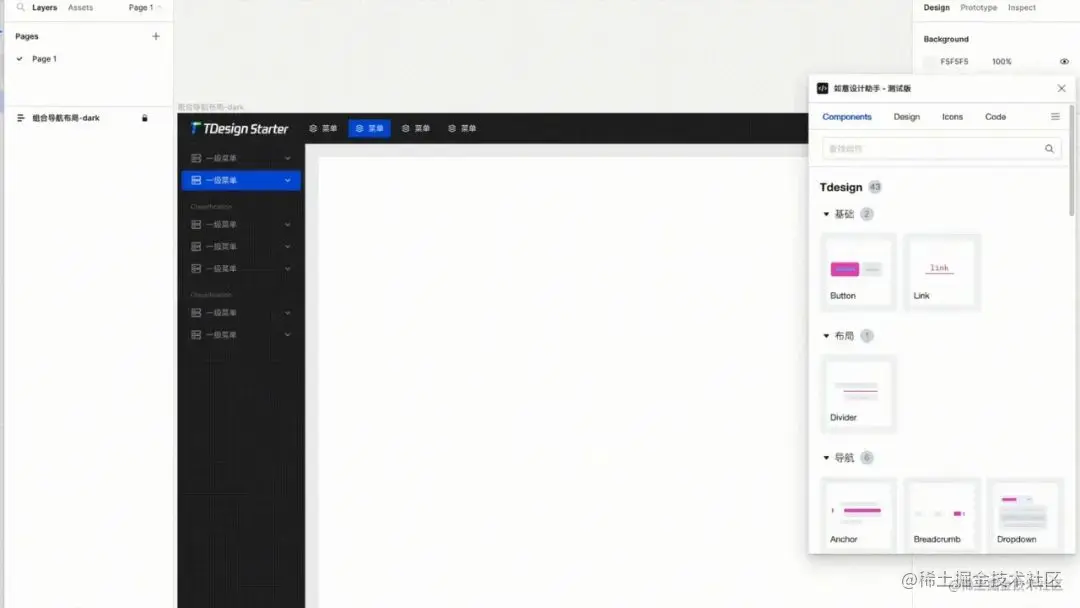
Task: Select the plugin Components tab
Action: click(847, 117)
